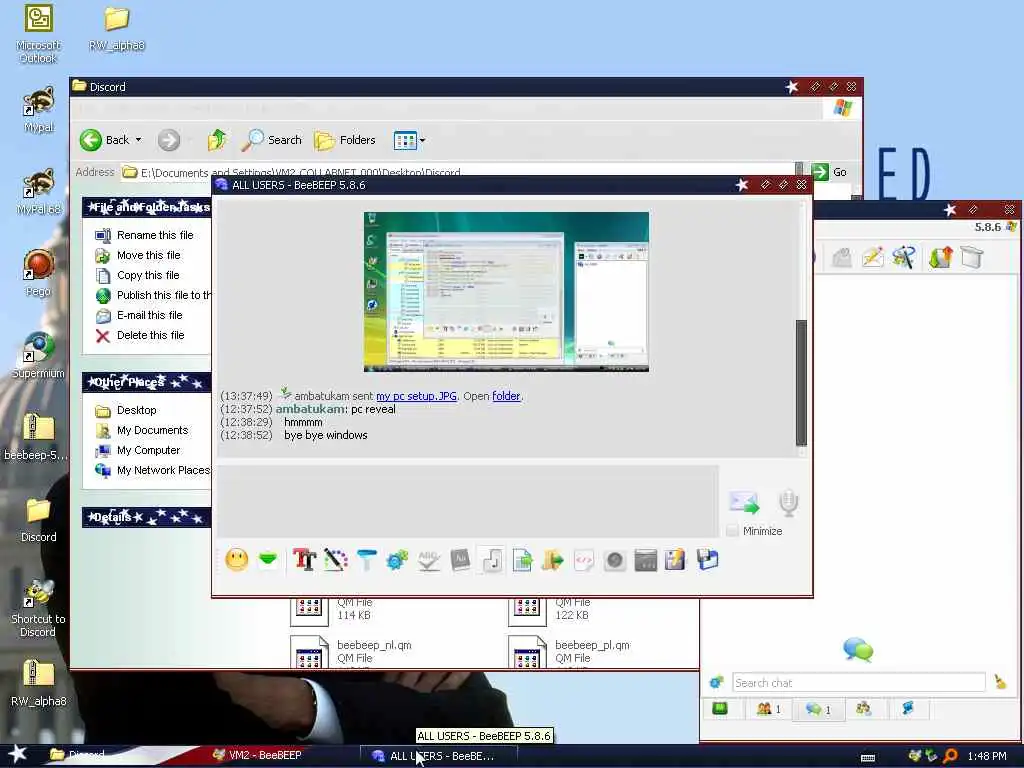Select the beebeep_nl.qm file
This screenshot has height=768, width=1024.
353,652
